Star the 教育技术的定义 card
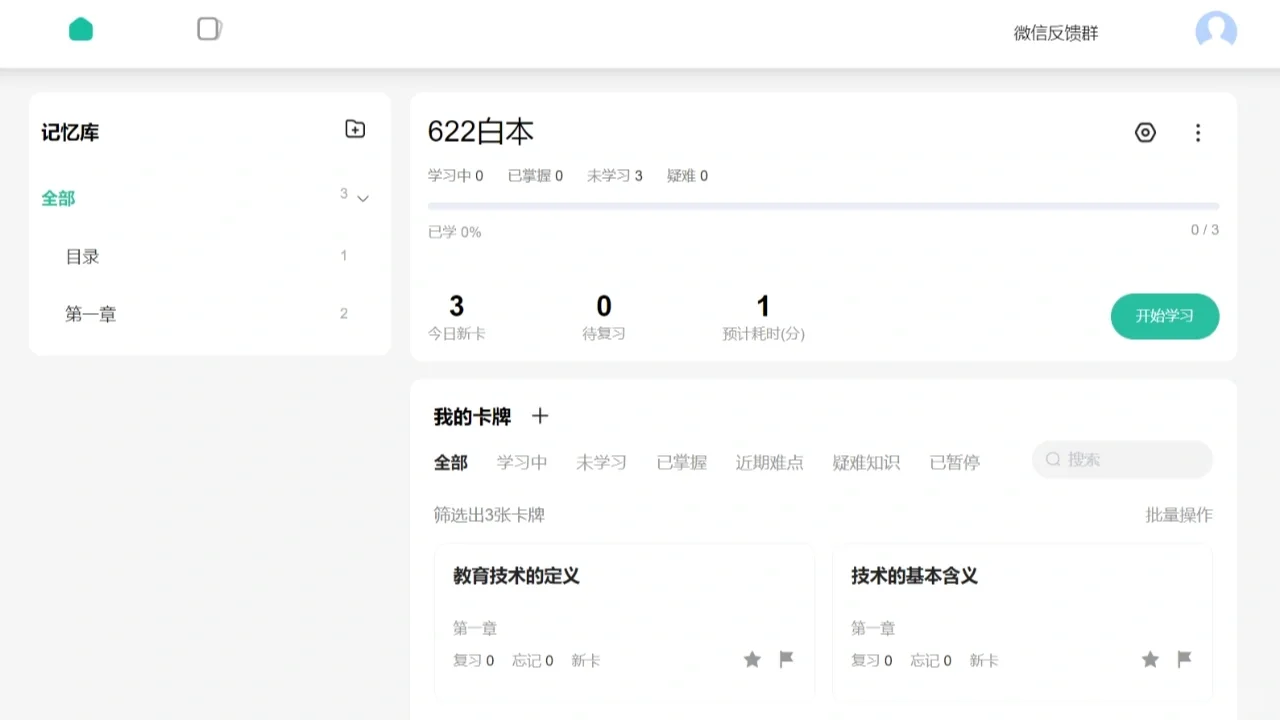Screen dimensions: 1280x720 (752, 660)
